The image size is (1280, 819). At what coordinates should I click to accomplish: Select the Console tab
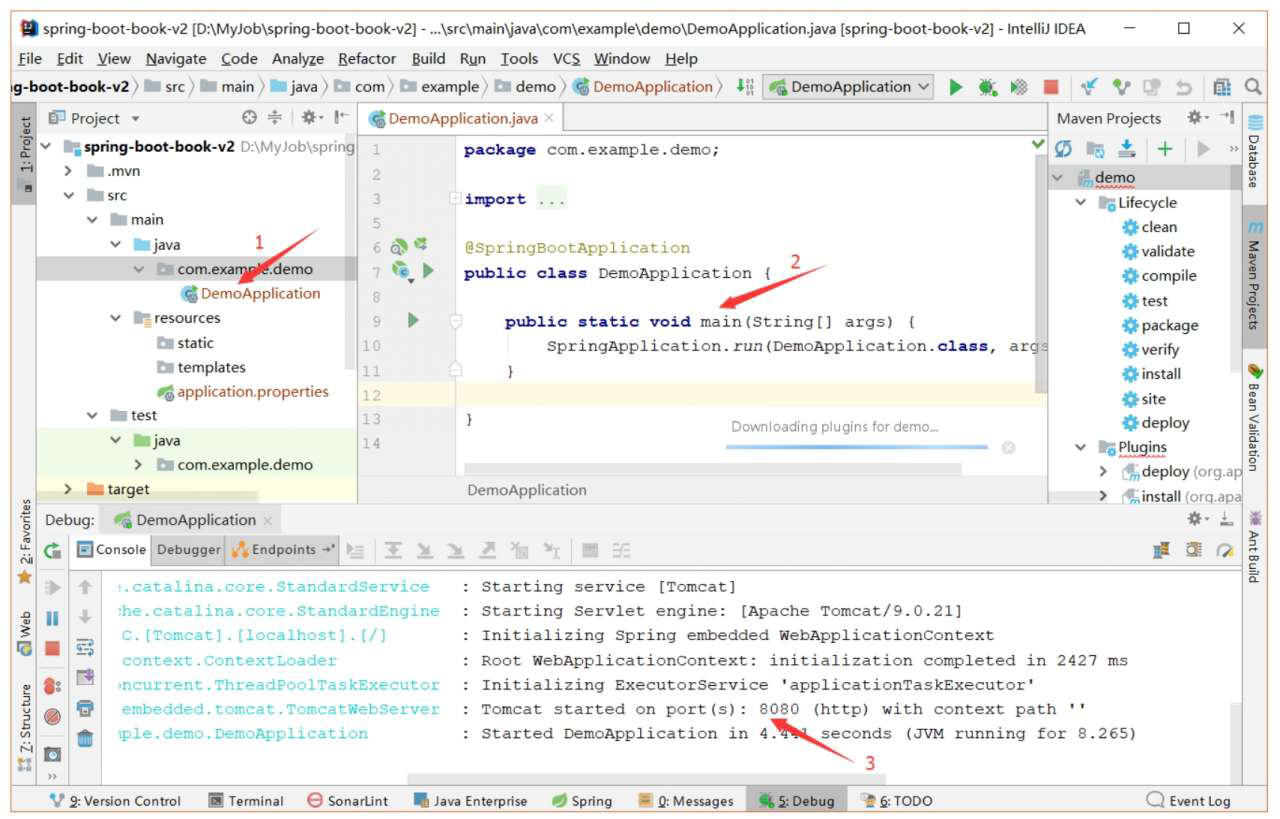click(112, 549)
